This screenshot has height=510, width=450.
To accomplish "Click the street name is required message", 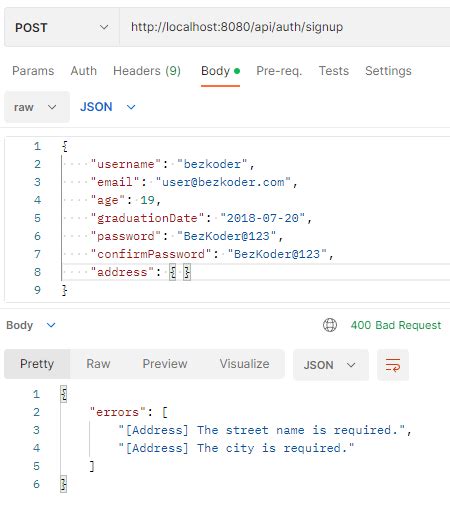I will point(262,430).
